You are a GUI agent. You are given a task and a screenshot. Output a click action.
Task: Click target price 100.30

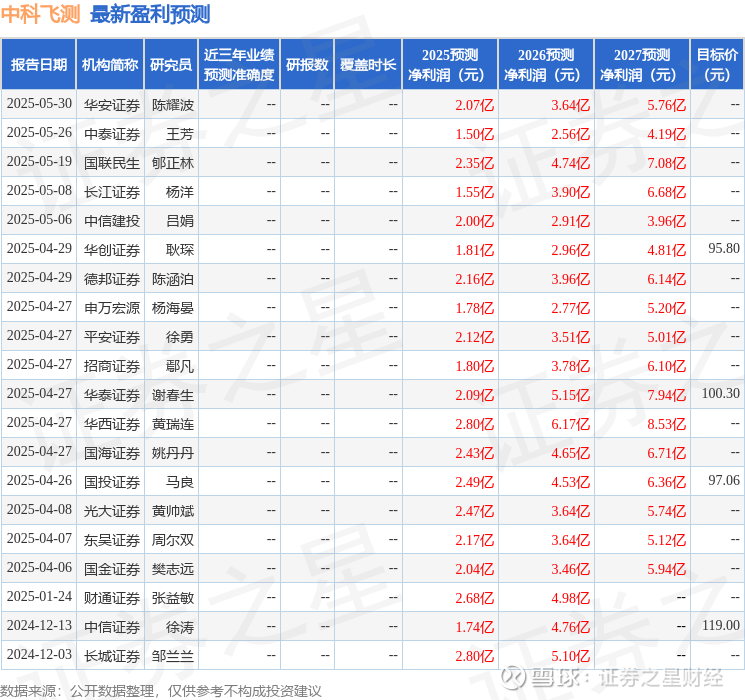[x=721, y=393]
